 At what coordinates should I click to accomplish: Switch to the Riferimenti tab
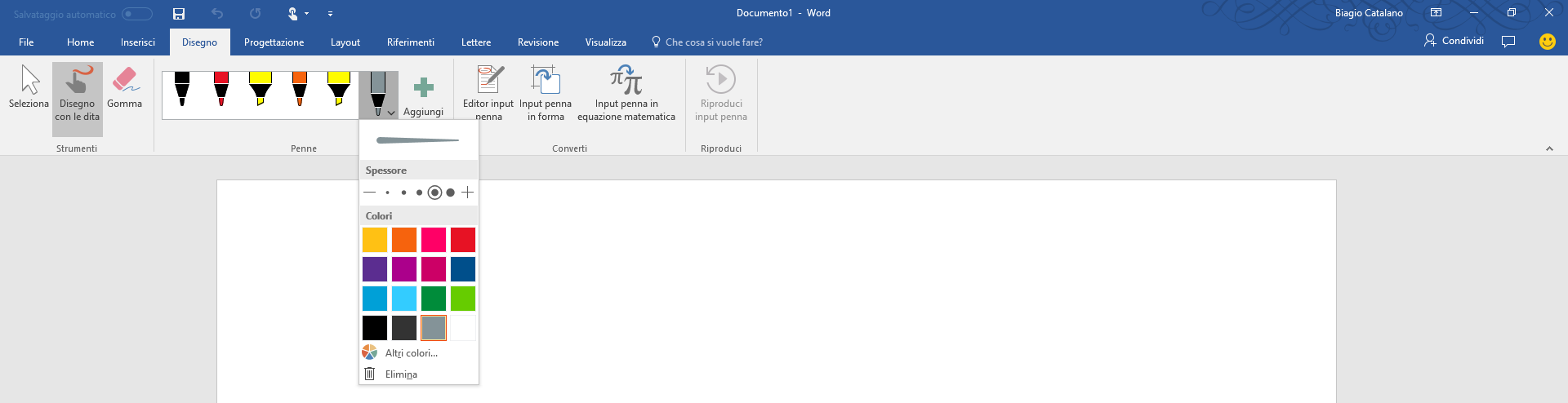(411, 42)
